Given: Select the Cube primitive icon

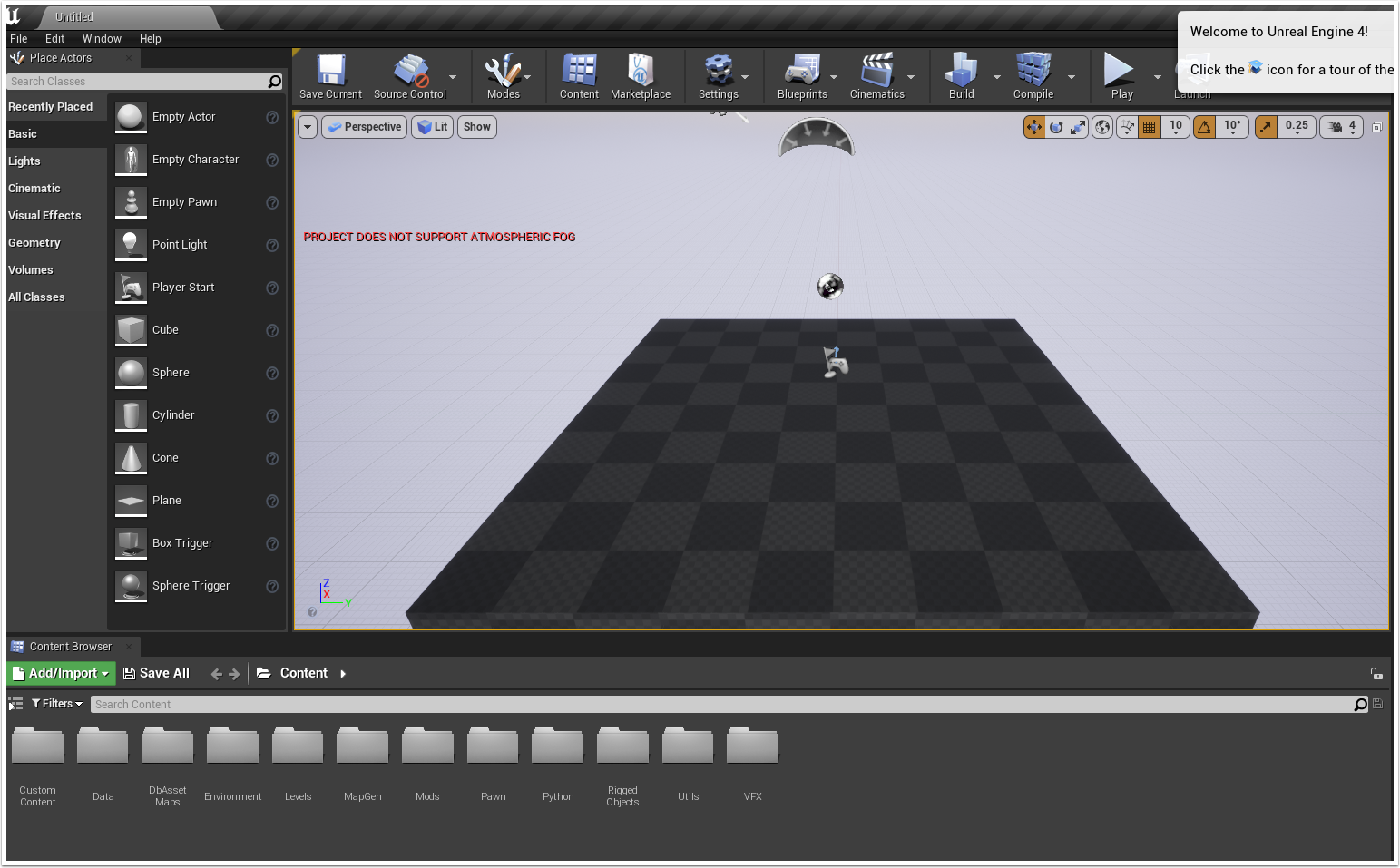Looking at the screenshot, I should 131,330.
